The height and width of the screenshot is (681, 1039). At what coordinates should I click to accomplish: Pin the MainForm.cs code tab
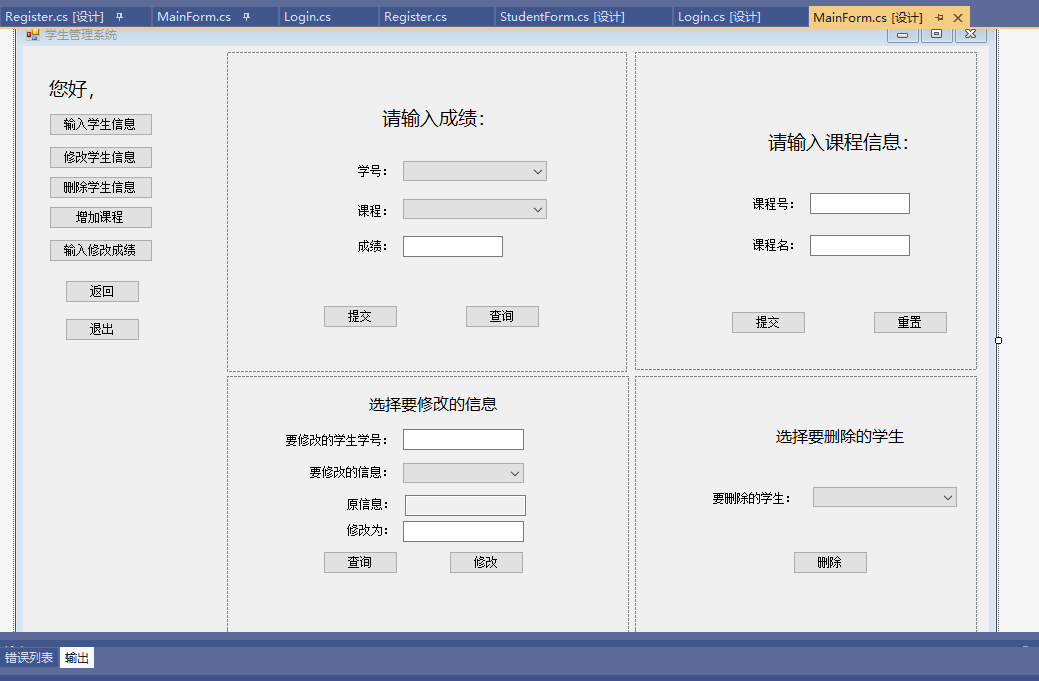click(x=246, y=17)
